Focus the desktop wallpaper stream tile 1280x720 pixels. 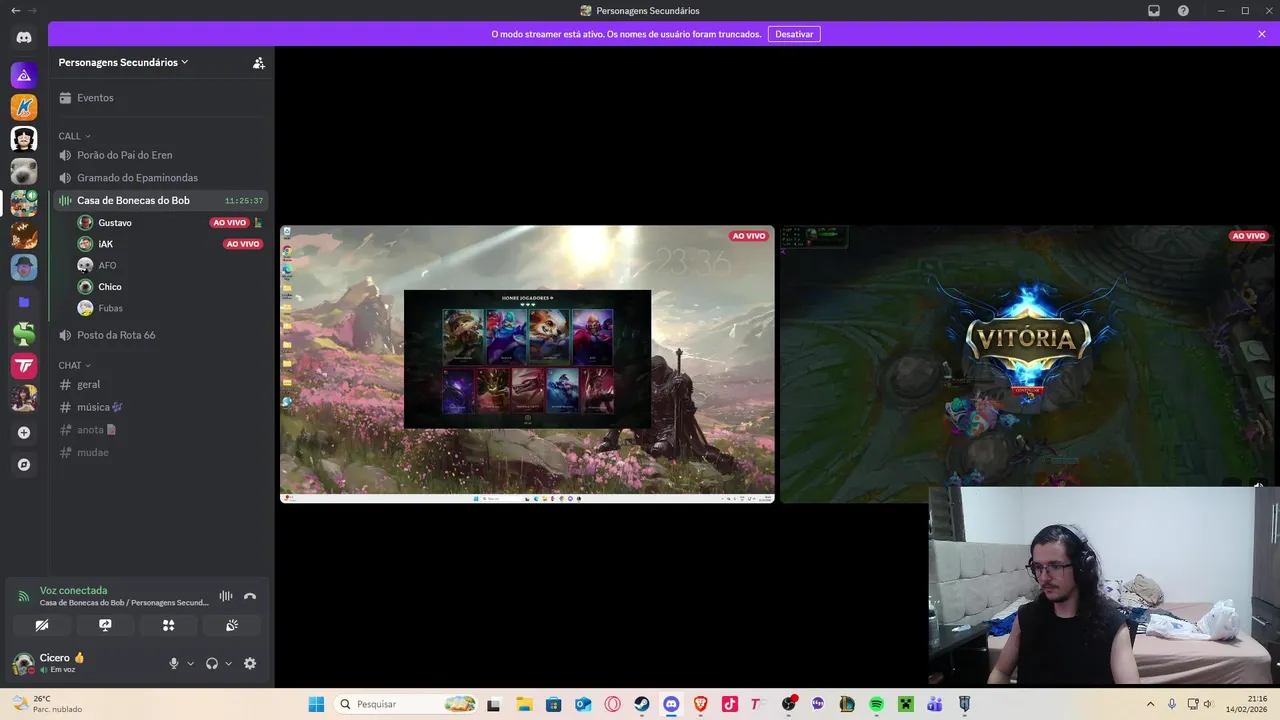[x=527, y=364]
